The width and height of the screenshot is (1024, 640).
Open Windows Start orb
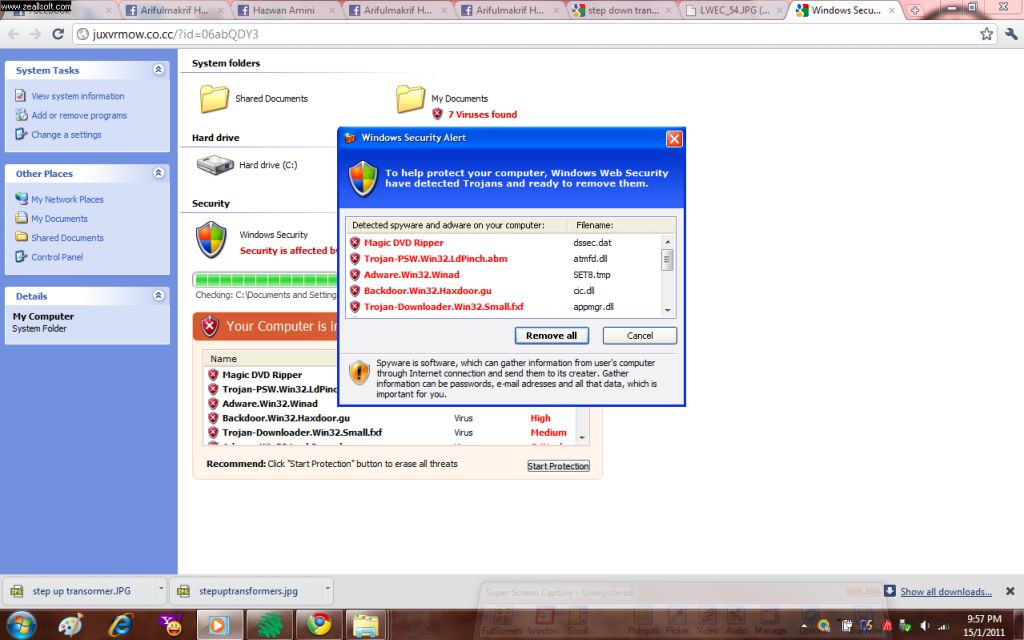click(21, 625)
